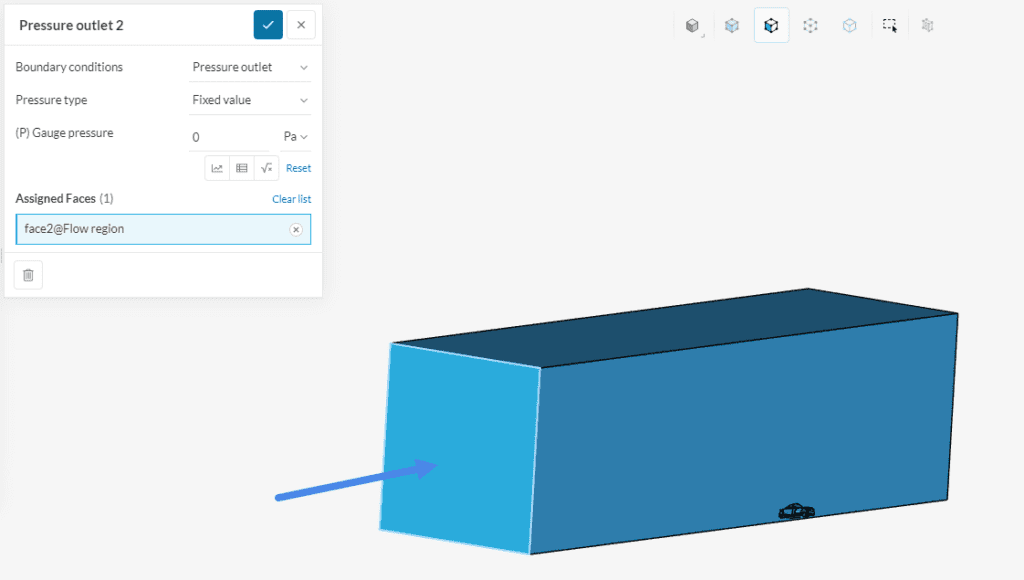Select the face2@Flow region entry
Viewport: 1024px width, 580px height.
(150, 229)
